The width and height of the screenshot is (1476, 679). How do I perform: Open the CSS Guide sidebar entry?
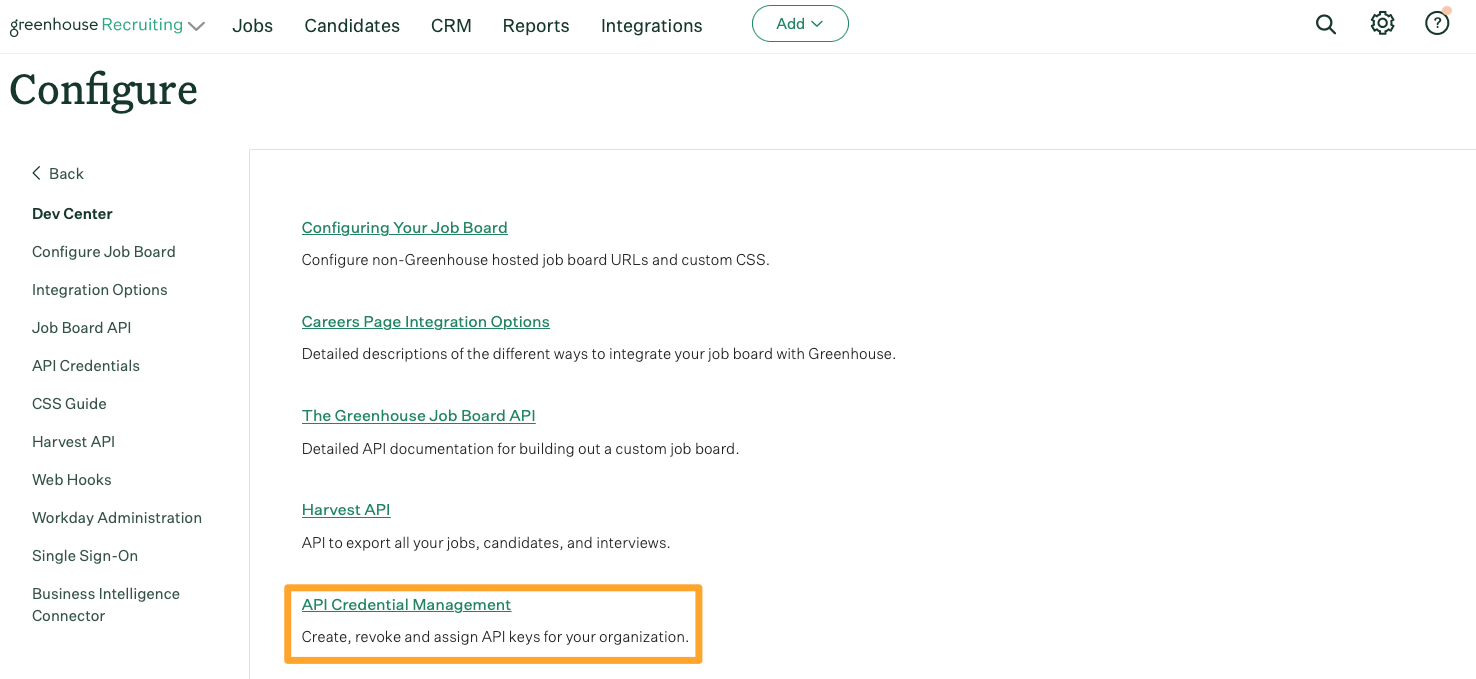(x=69, y=403)
